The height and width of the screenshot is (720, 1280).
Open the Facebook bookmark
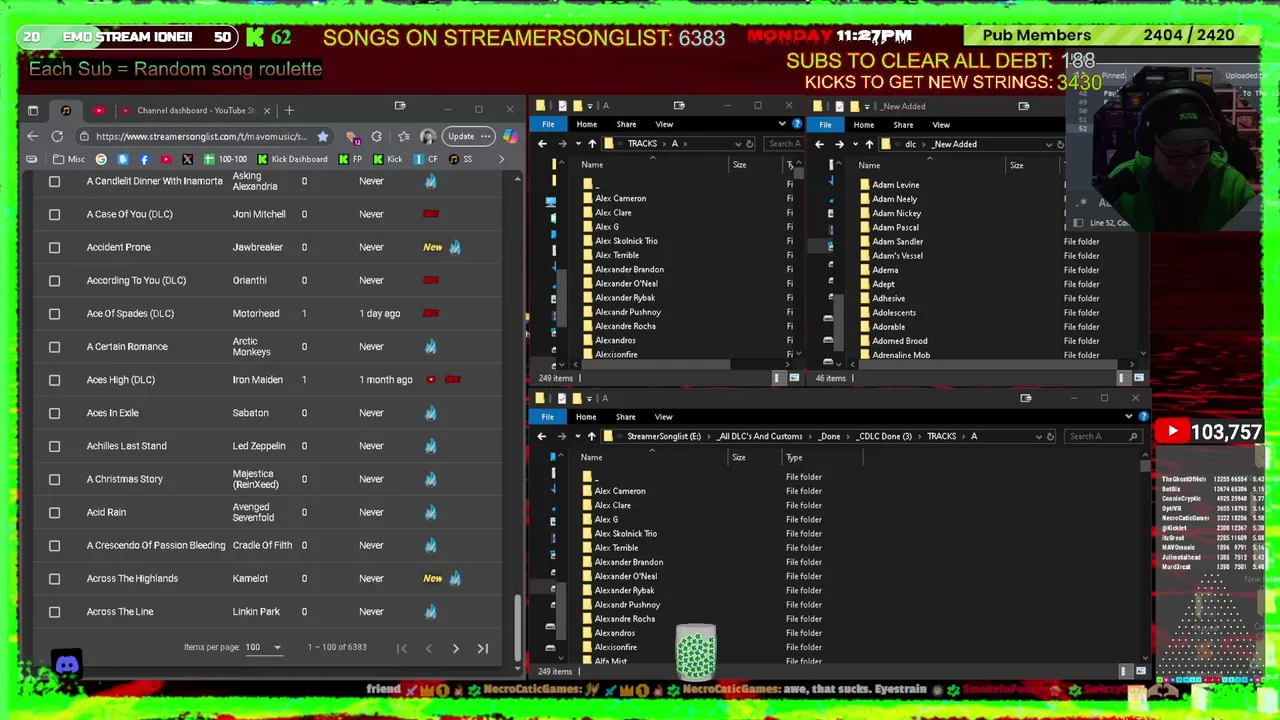pos(144,159)
